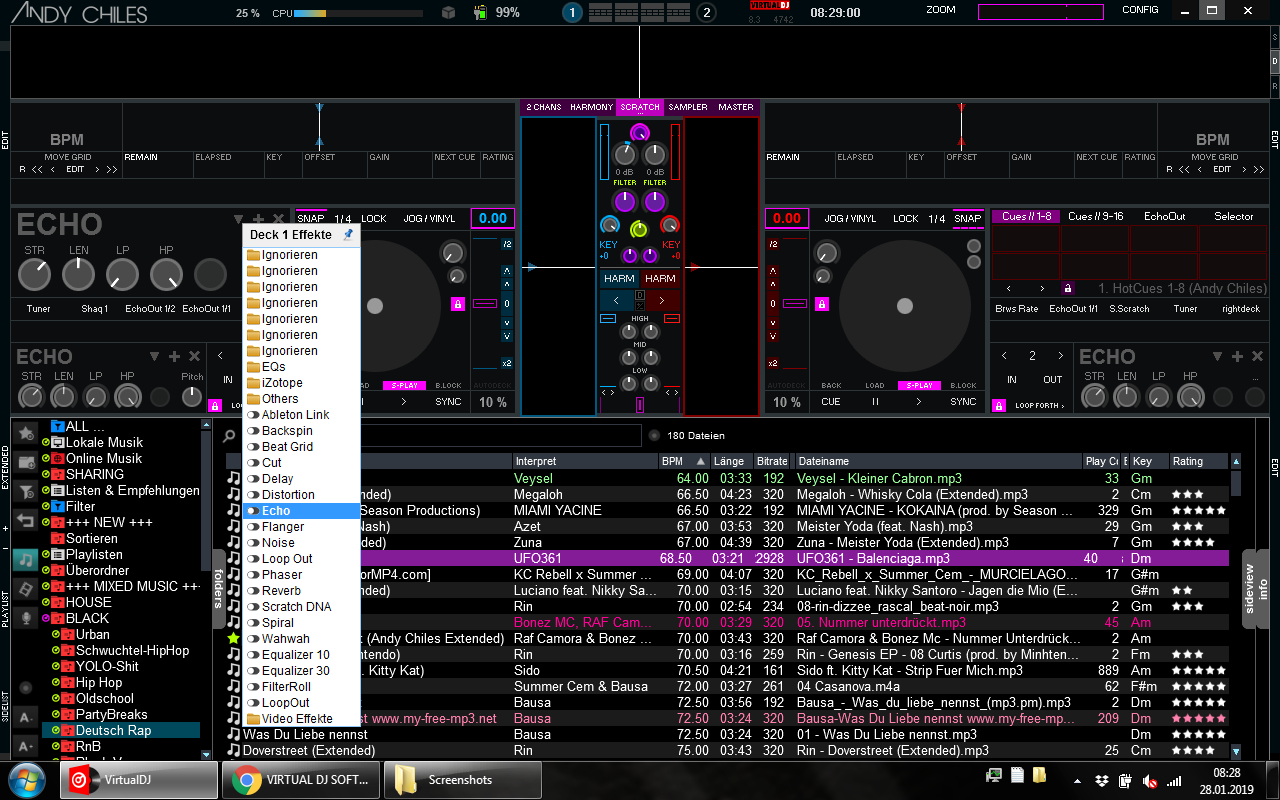Collapse the BLACK folder in tree
Viewport: 1280px width, 800px height.
click(x=45, y=619)
